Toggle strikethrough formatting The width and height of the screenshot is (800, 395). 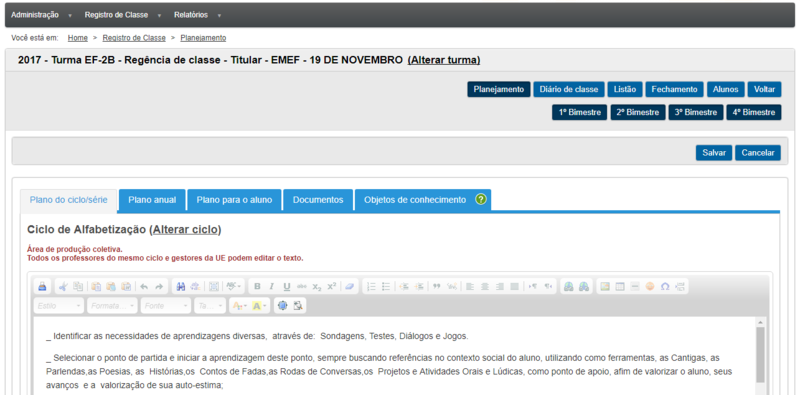tap(302, 286)
